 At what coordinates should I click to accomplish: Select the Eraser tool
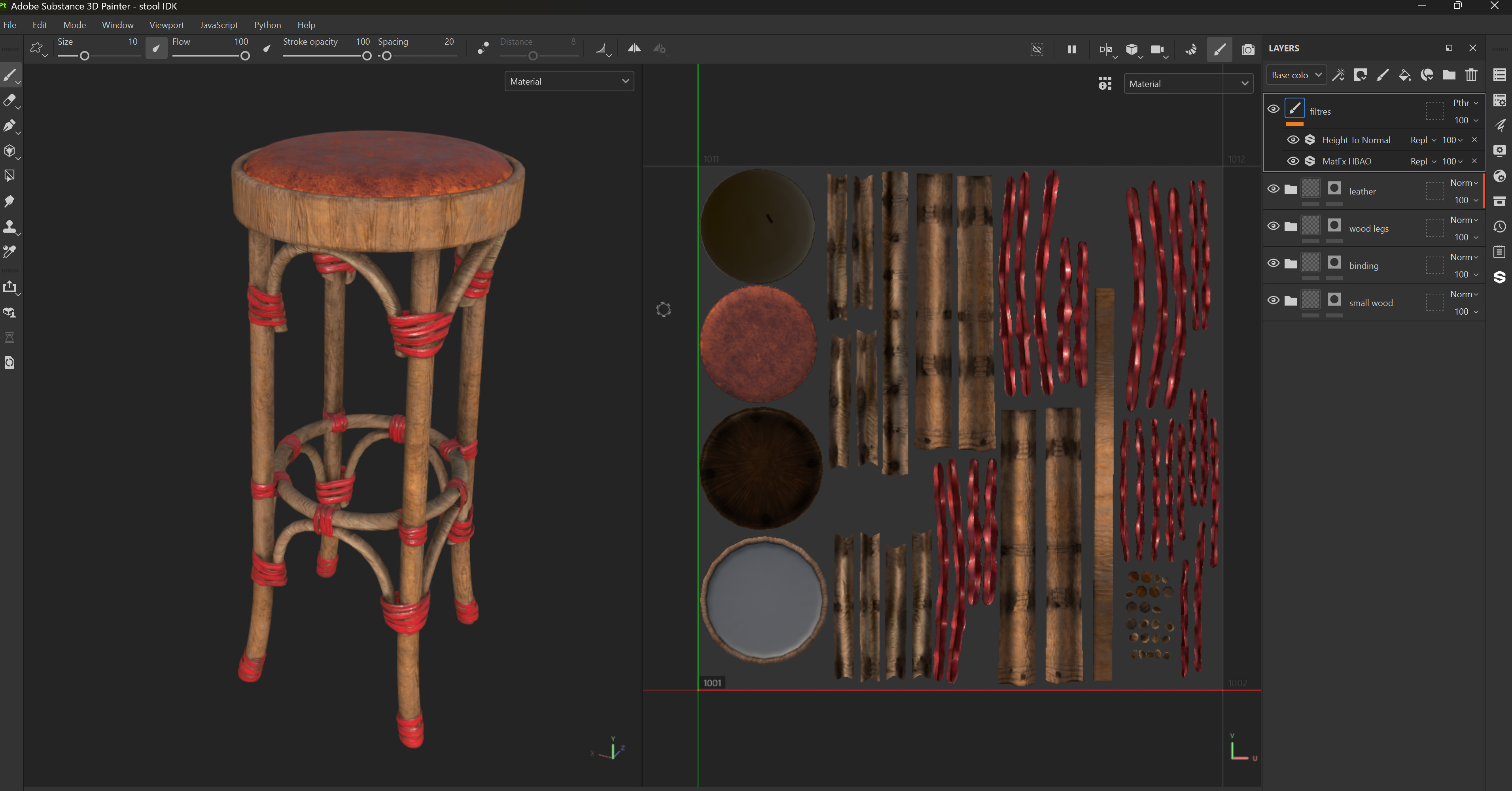pyautogui.click(x=10, y=100)
